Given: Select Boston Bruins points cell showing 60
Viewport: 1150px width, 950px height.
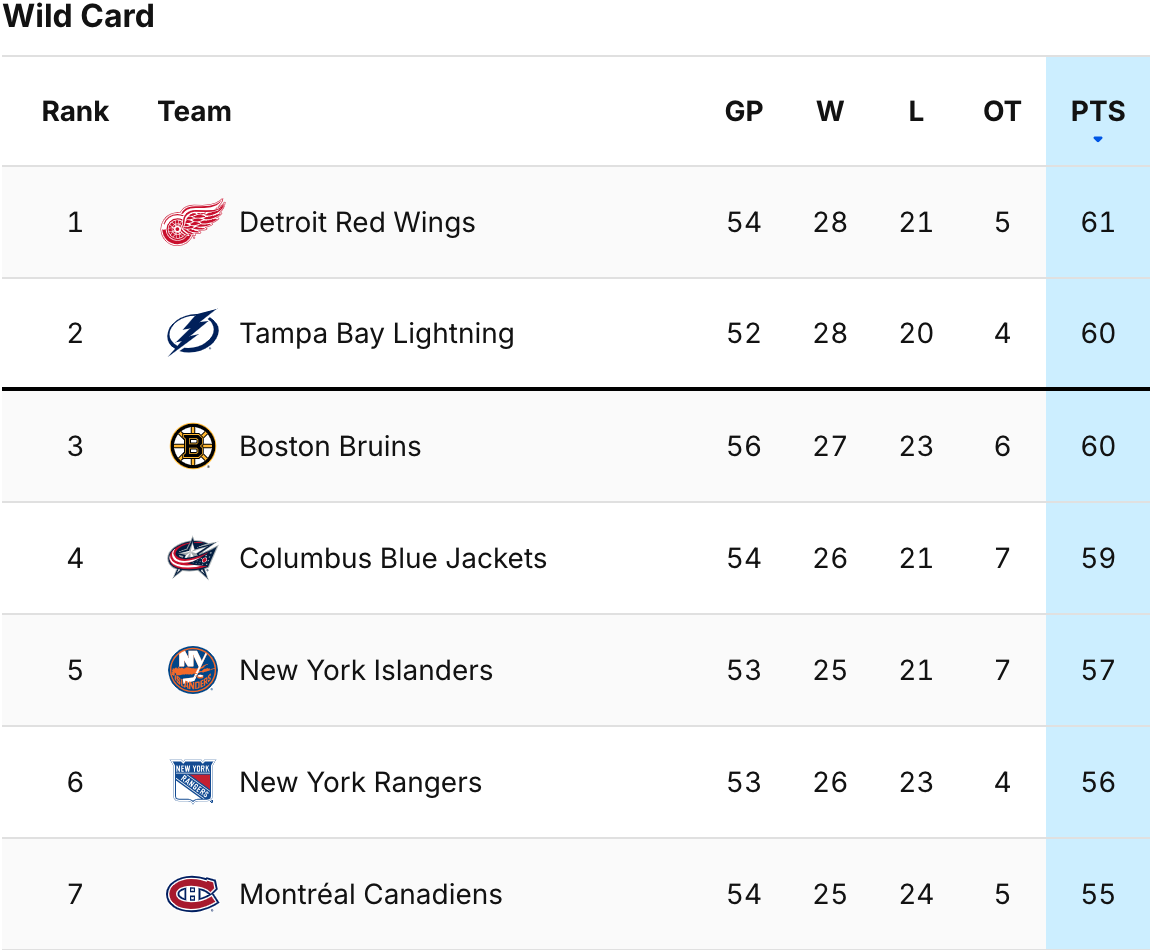Looking at the screenshot, I should [1097, 446].
